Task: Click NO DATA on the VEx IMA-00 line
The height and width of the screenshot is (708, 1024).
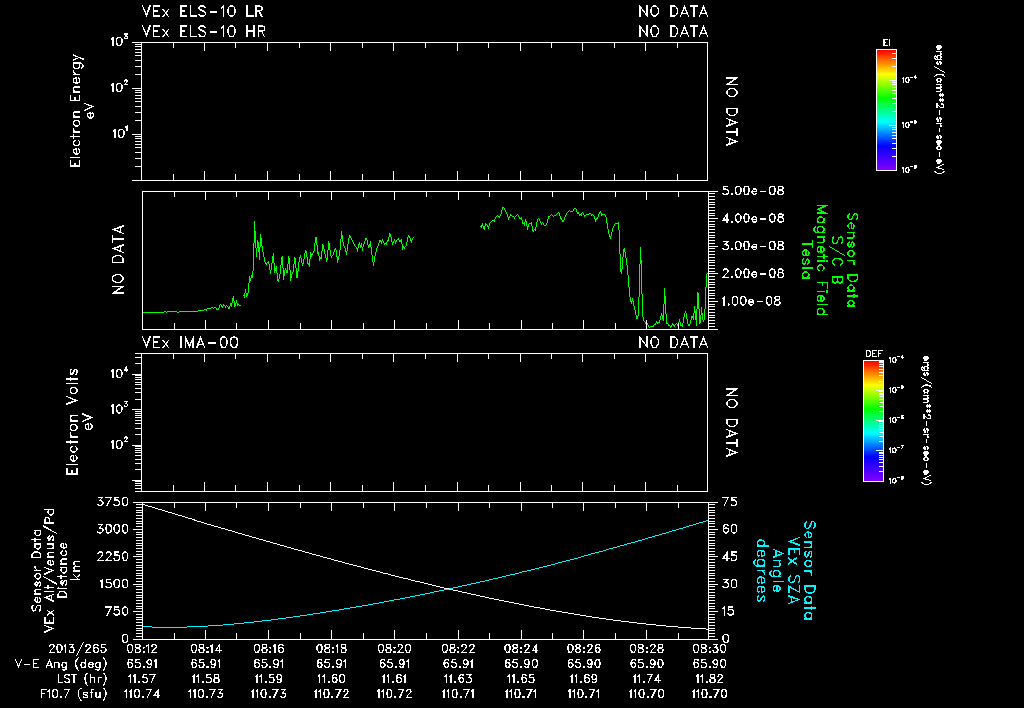Action: [673, 342]
